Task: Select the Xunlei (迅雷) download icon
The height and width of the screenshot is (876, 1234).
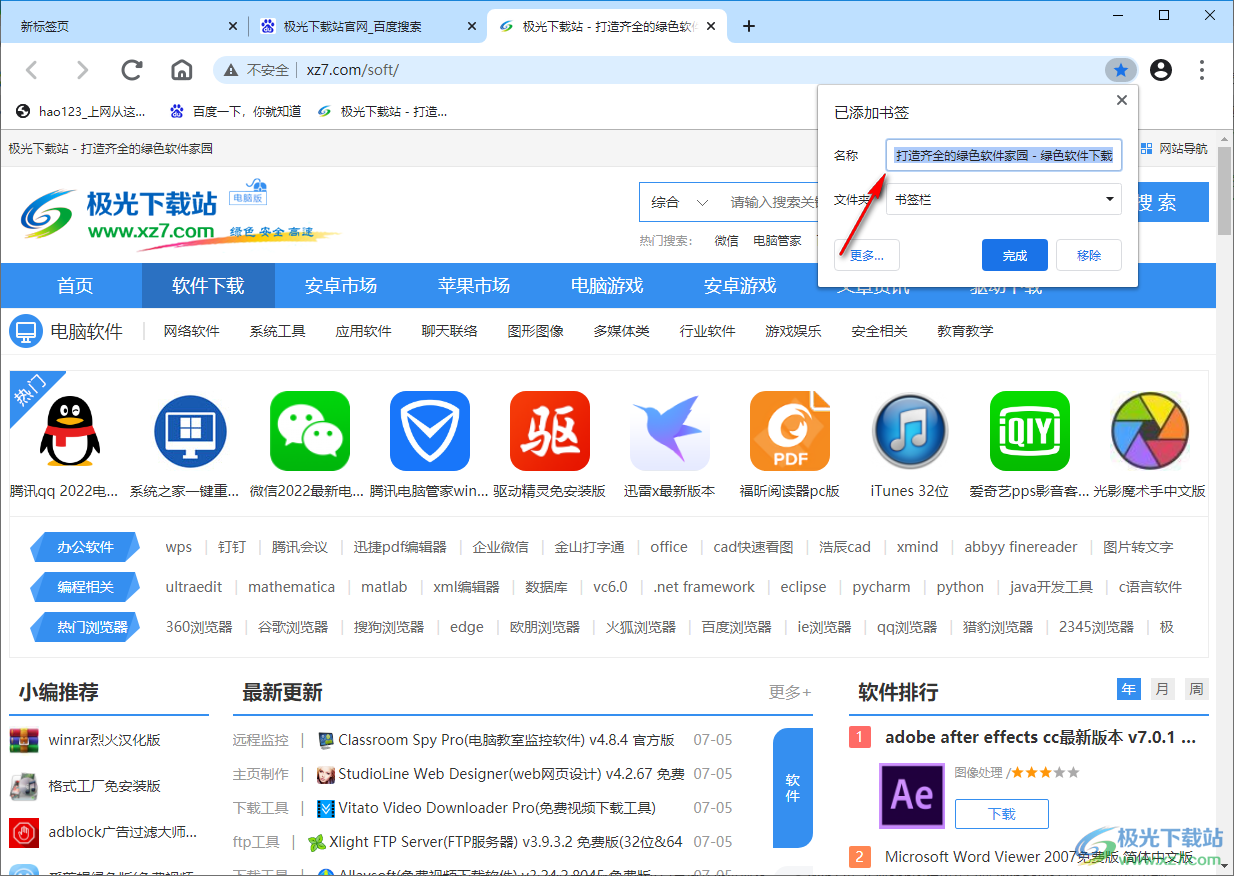Action: click(x=669, y=431)
